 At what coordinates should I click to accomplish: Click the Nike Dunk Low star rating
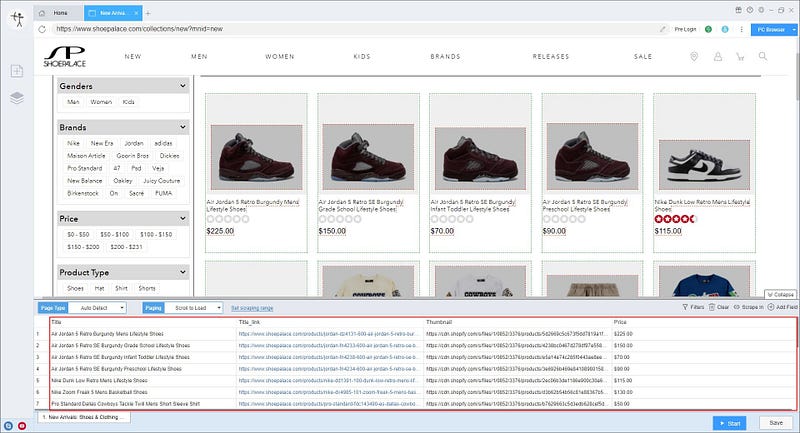coord(675,219)
